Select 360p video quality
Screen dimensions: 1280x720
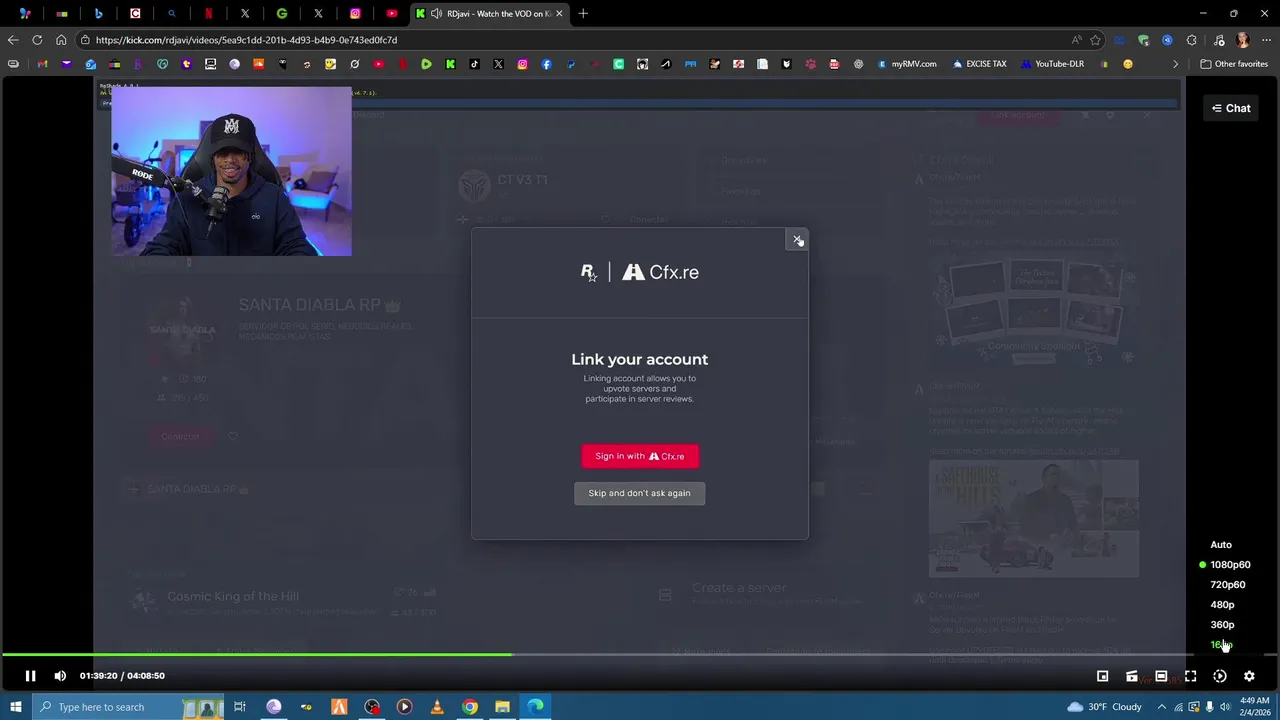pyautogui.click(x=1222, y=625)
